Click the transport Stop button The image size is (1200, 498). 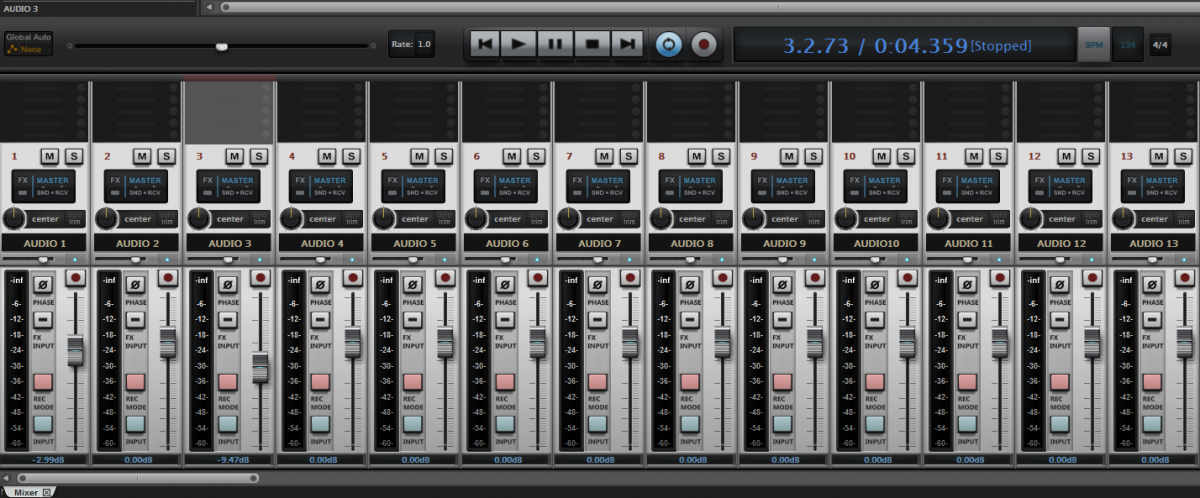592,44
